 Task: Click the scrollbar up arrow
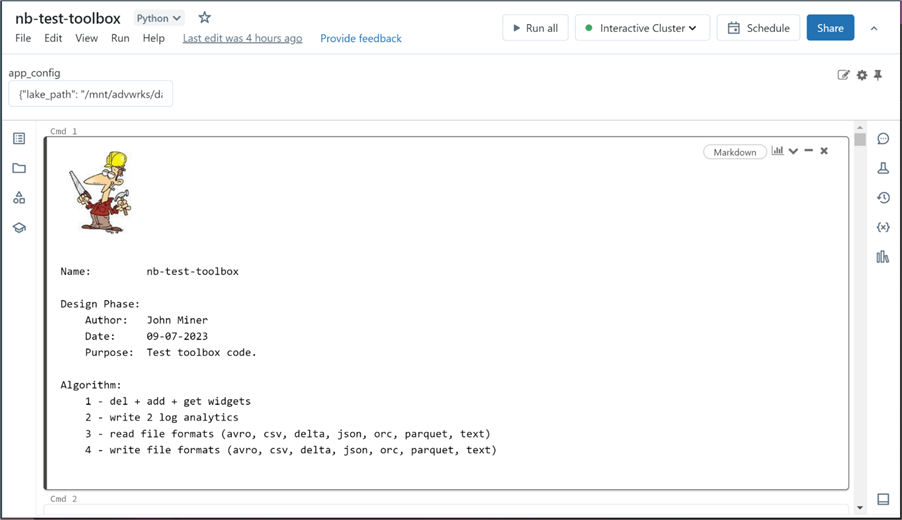tap(860, 127)
